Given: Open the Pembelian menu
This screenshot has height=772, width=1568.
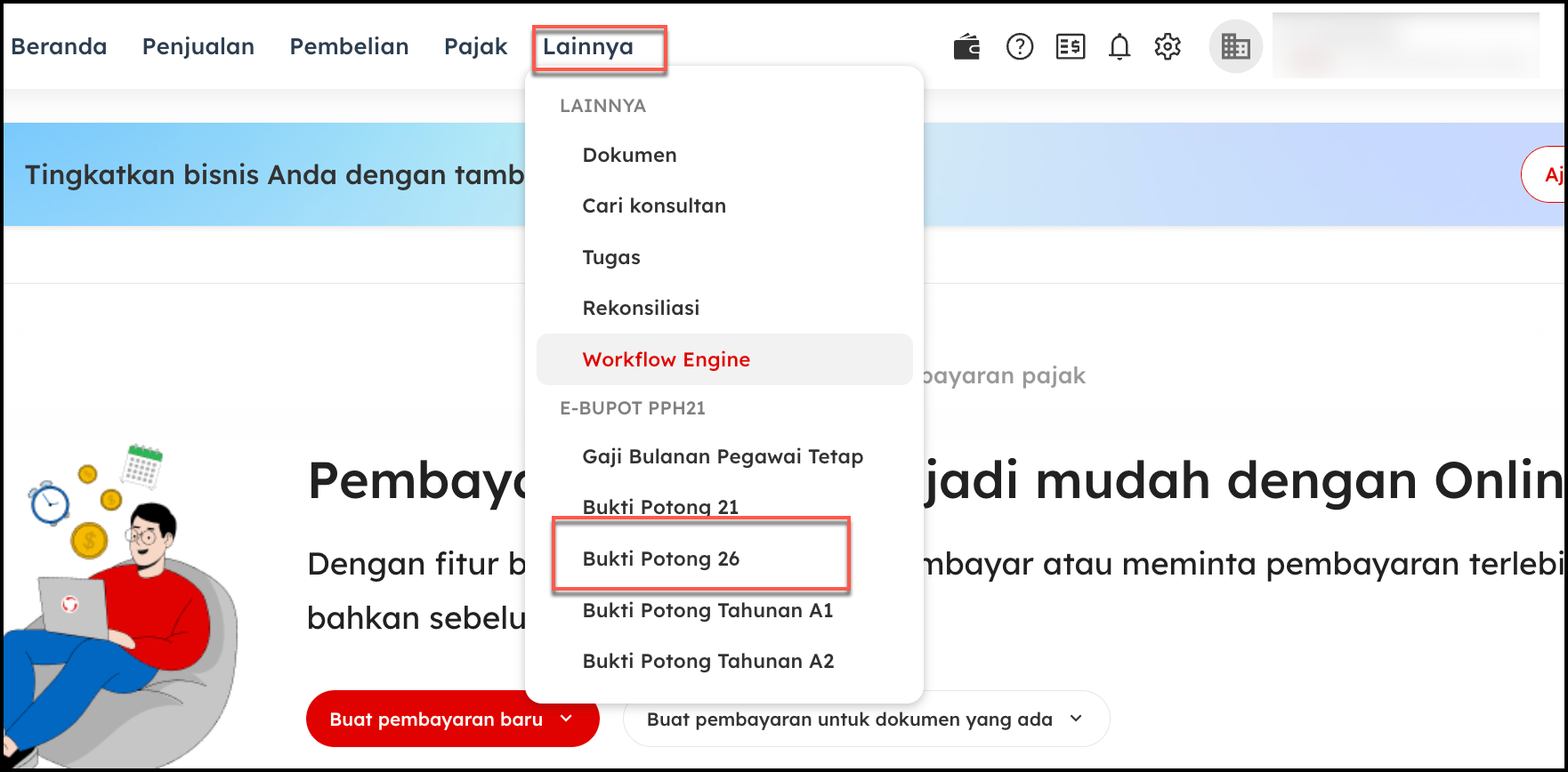Looking at the screenshot, I should pyautogui.click(x=349, y=47).
